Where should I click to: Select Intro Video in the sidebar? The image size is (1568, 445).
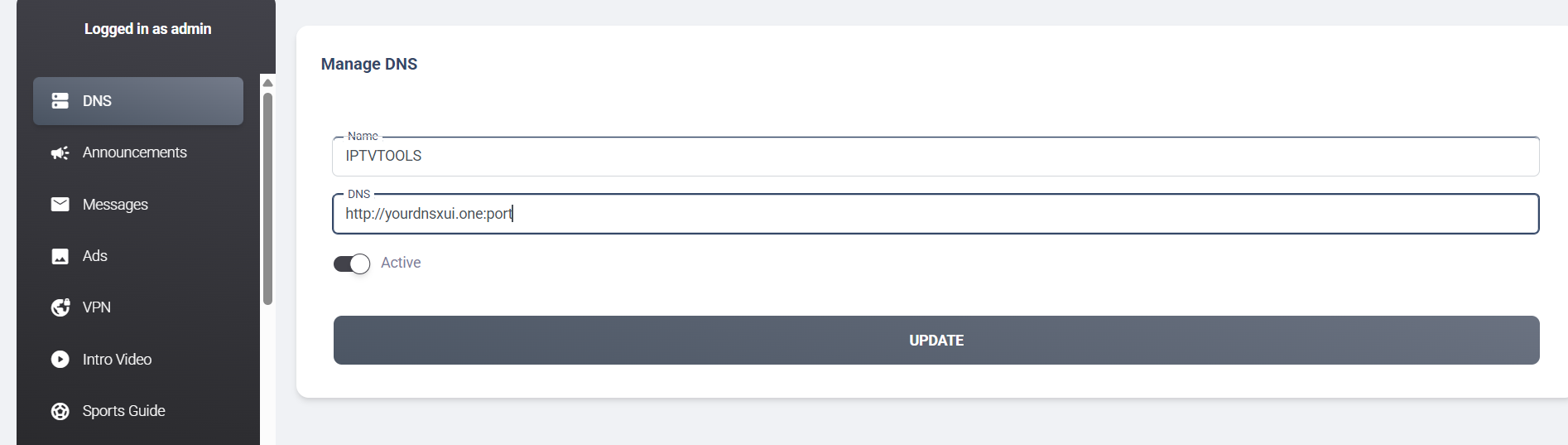point(138,359)
